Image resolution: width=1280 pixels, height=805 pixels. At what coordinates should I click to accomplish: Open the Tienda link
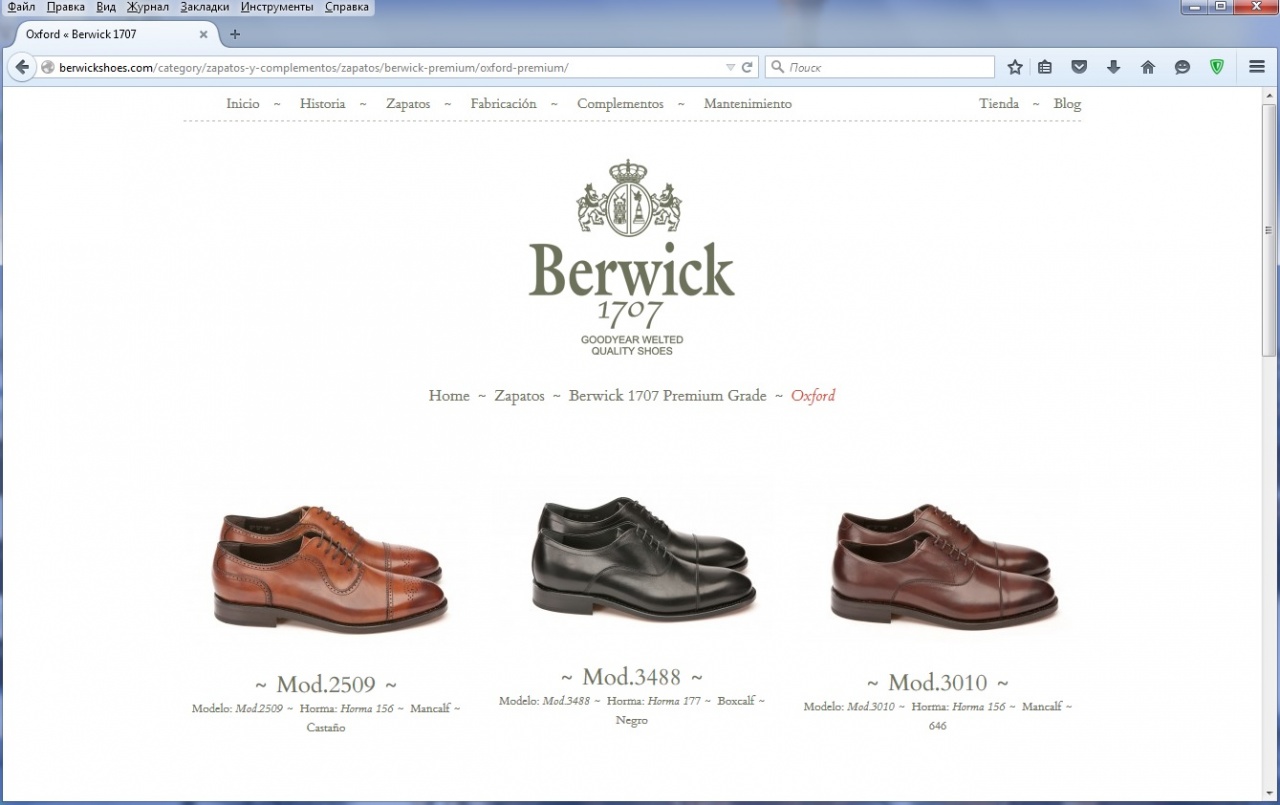click(x=998, y=104)
